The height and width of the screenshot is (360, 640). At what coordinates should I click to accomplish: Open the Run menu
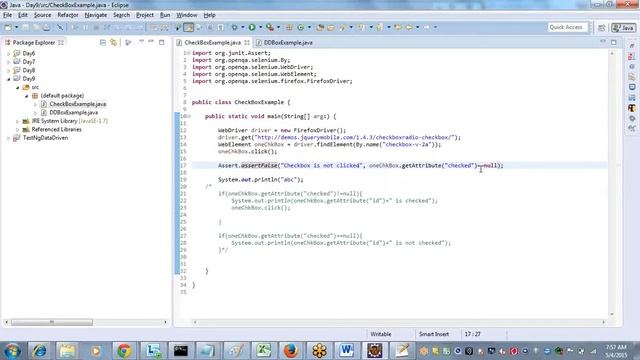[165, 15]
